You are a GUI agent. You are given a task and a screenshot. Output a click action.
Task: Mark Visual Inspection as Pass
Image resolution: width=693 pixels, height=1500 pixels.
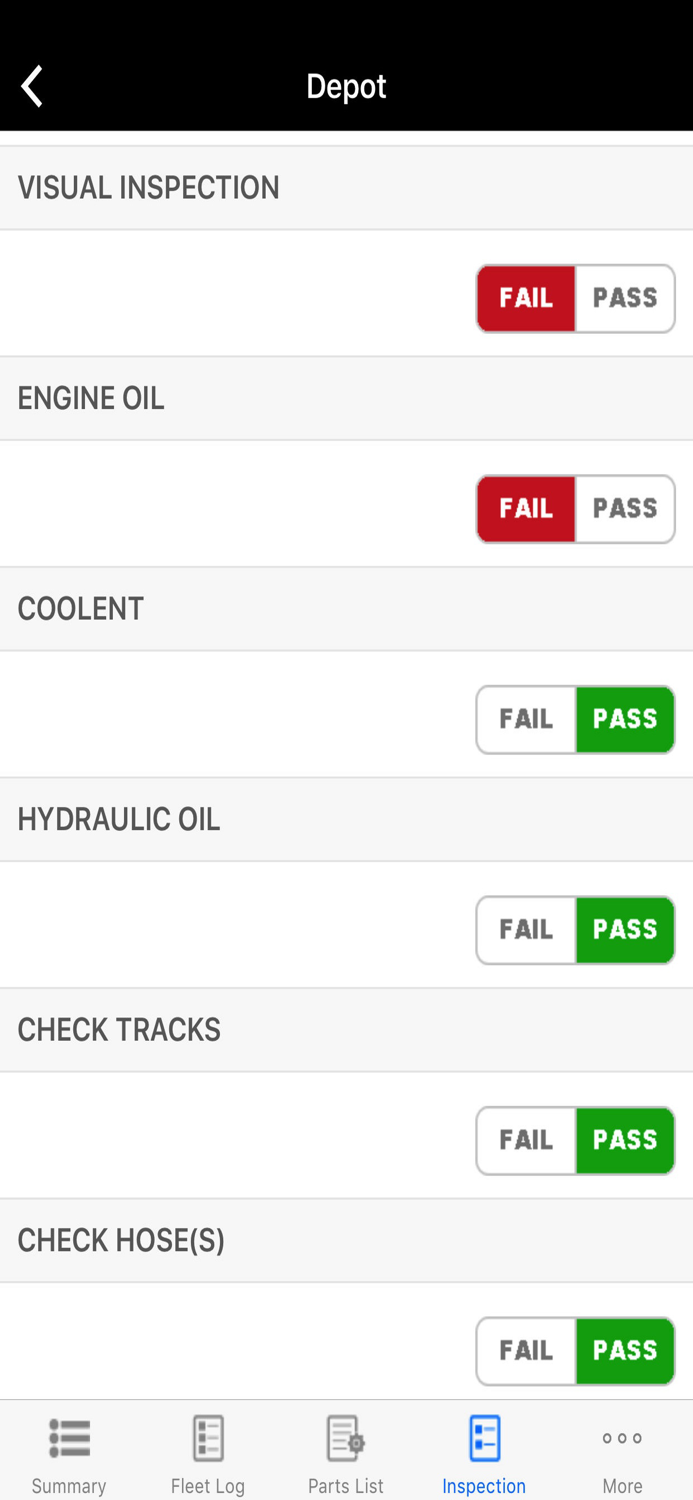pyautogui.click(x=625, y=298)
